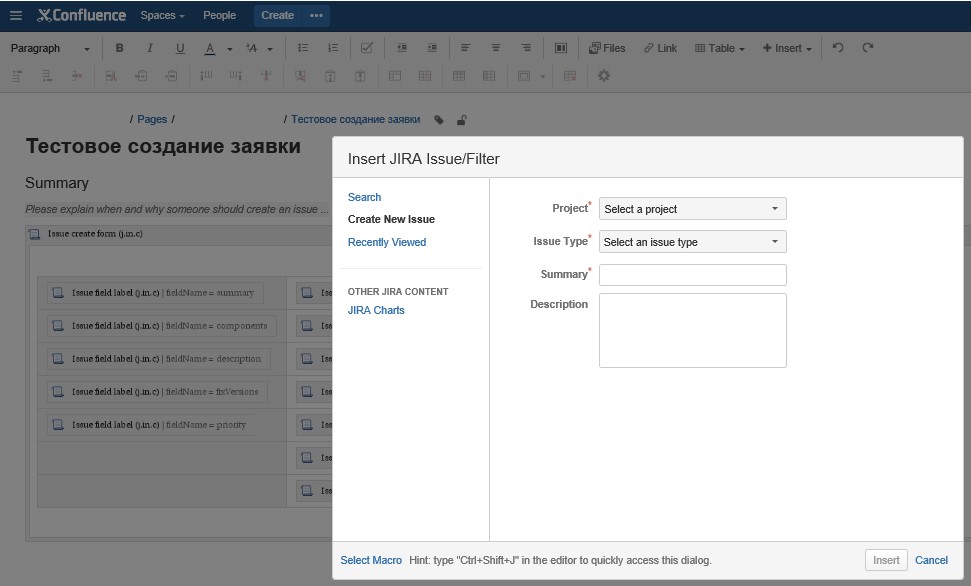This screenshot has height=586, width=971.
Task: Open the Table dropdown menu
Action: click(x=720, y=48)
